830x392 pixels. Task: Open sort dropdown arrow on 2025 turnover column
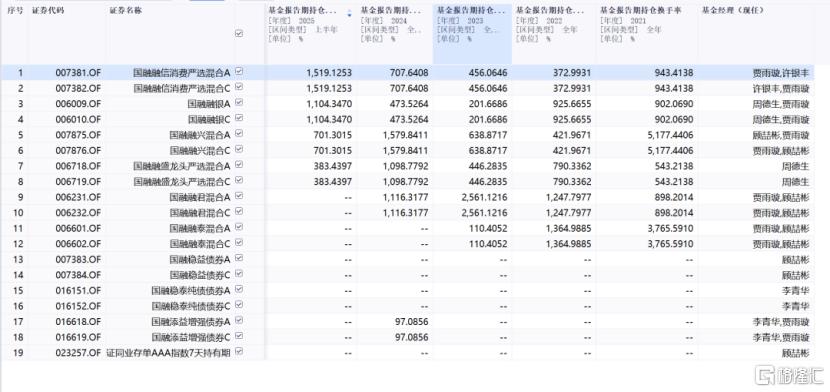tap(349, 14)
